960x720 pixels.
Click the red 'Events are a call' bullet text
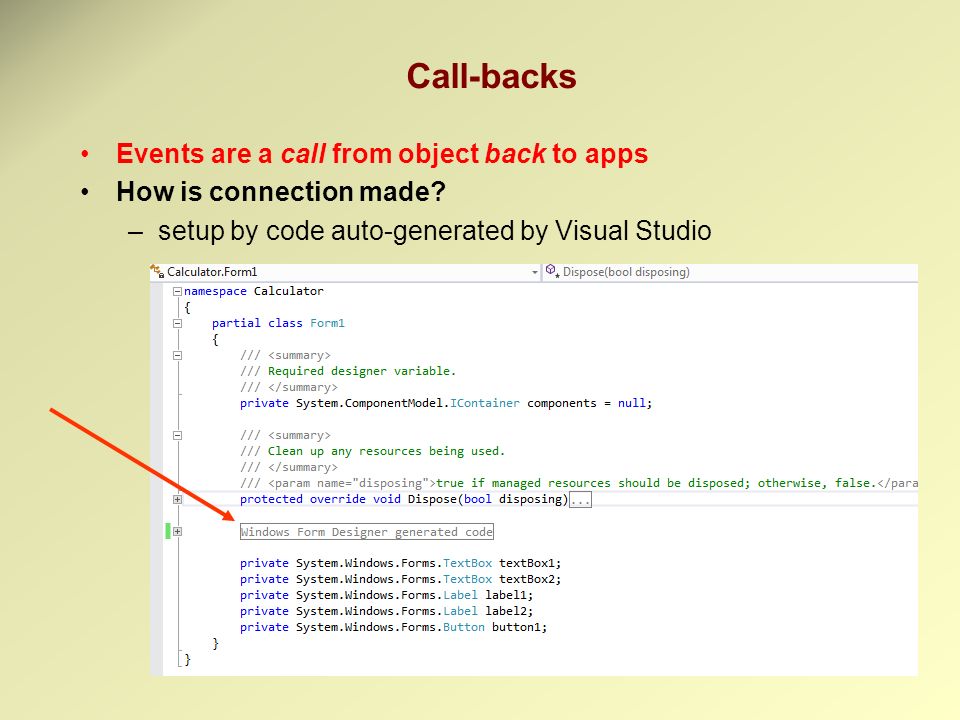tap(382, 154)
